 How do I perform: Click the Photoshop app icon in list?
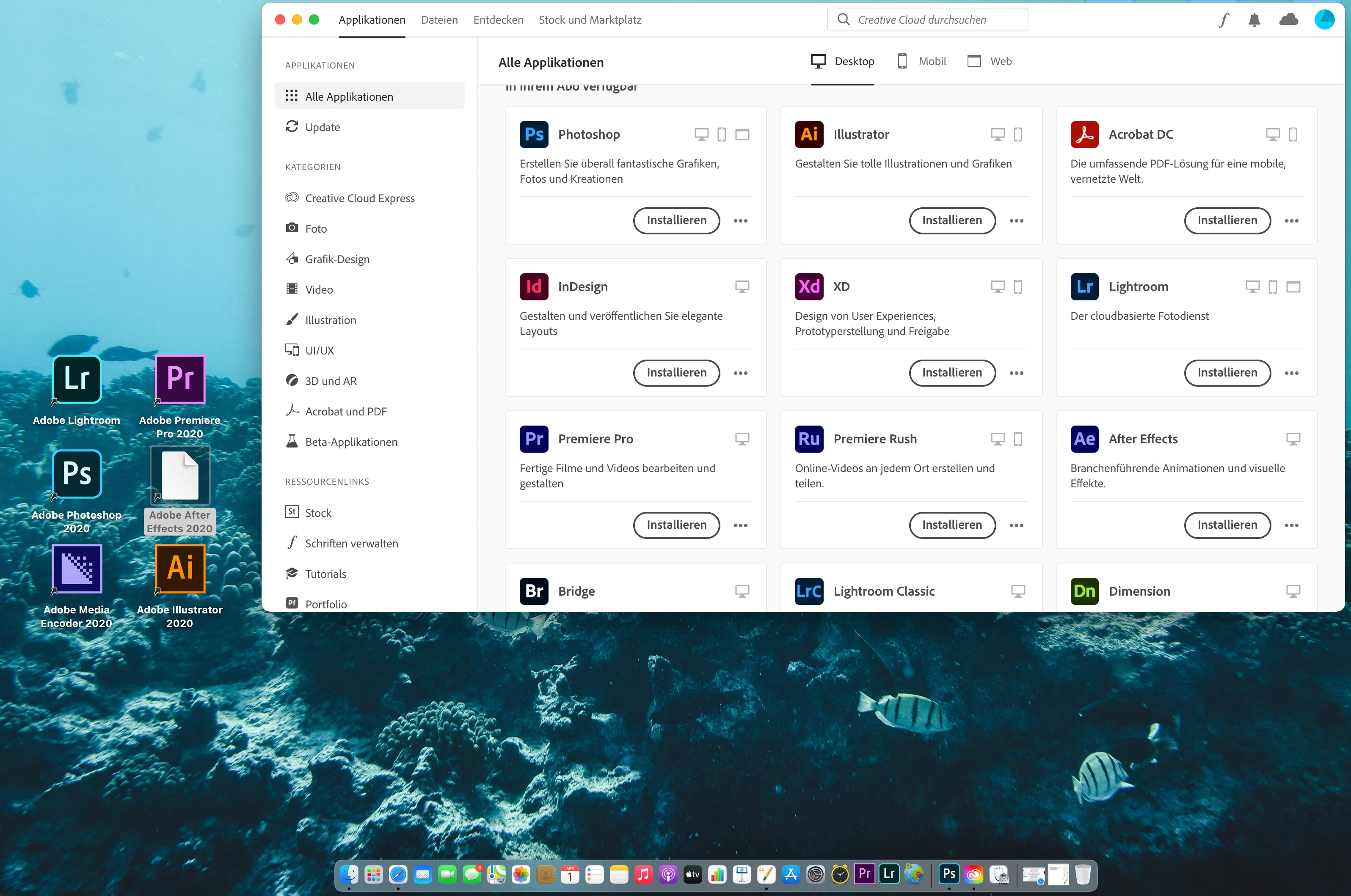533,134
